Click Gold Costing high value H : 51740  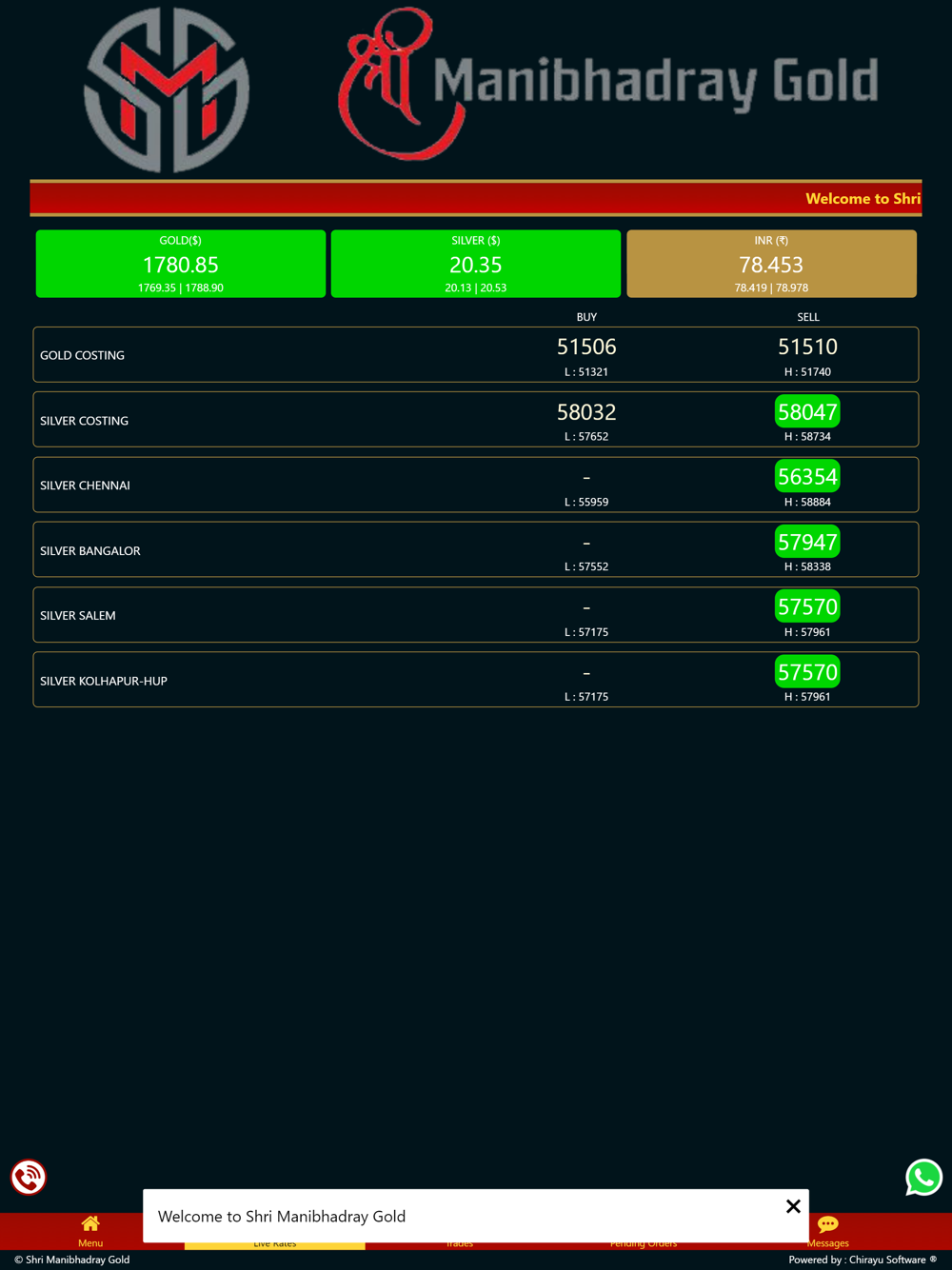click(x=807, y=372)
